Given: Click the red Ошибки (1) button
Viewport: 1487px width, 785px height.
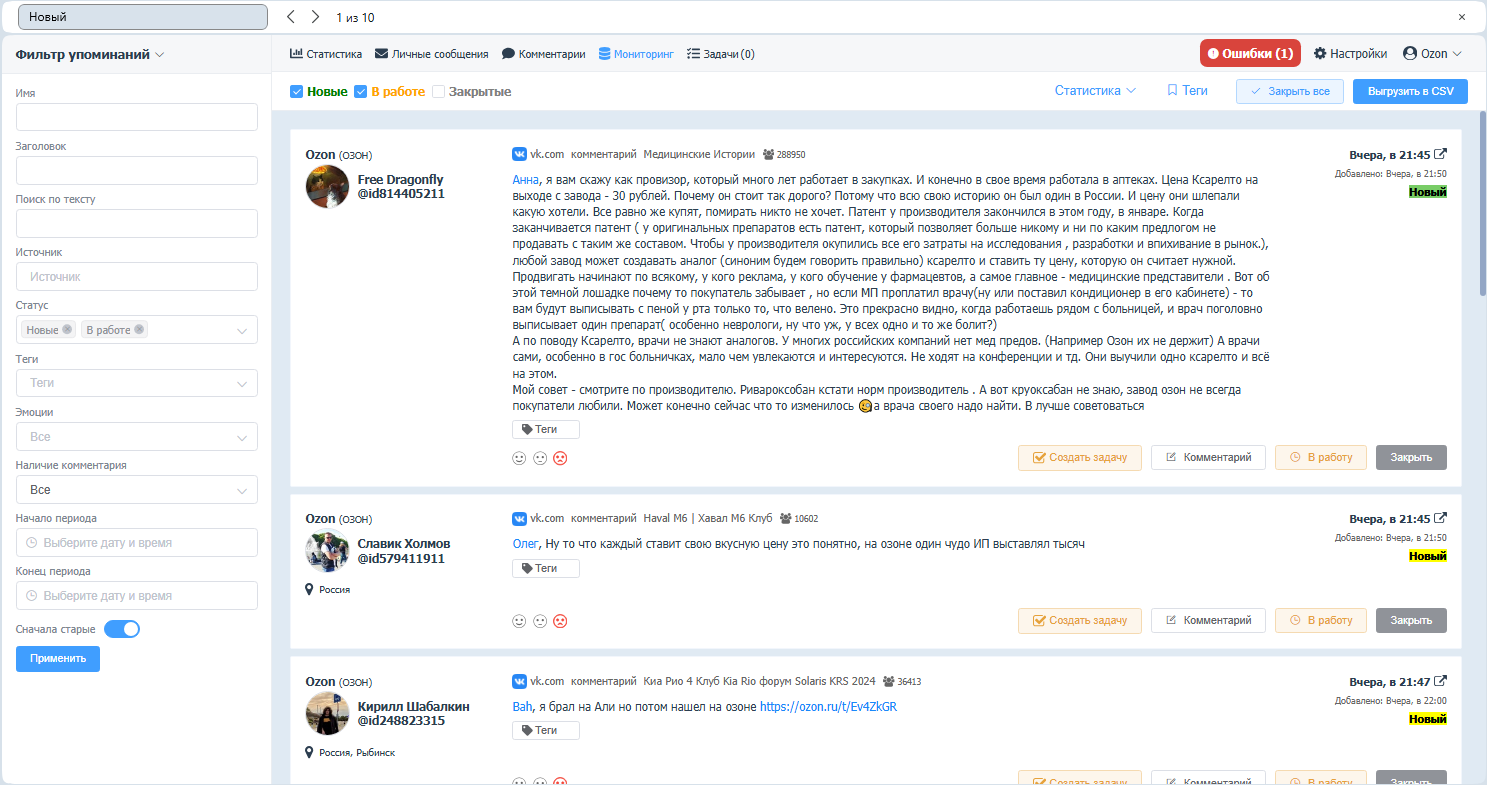Looking at the screenshot, I should (x=1250, y=54).
